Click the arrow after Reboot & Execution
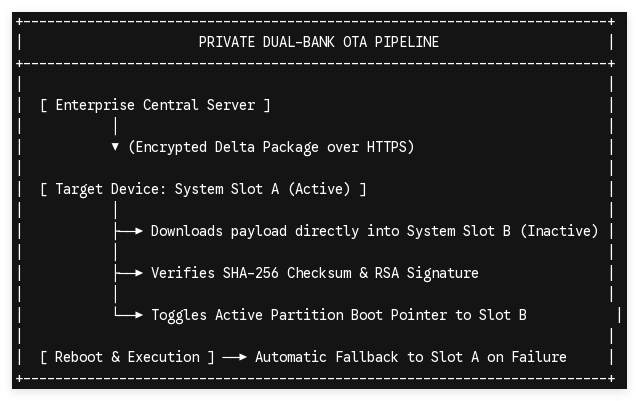 (x=234, y=357)
